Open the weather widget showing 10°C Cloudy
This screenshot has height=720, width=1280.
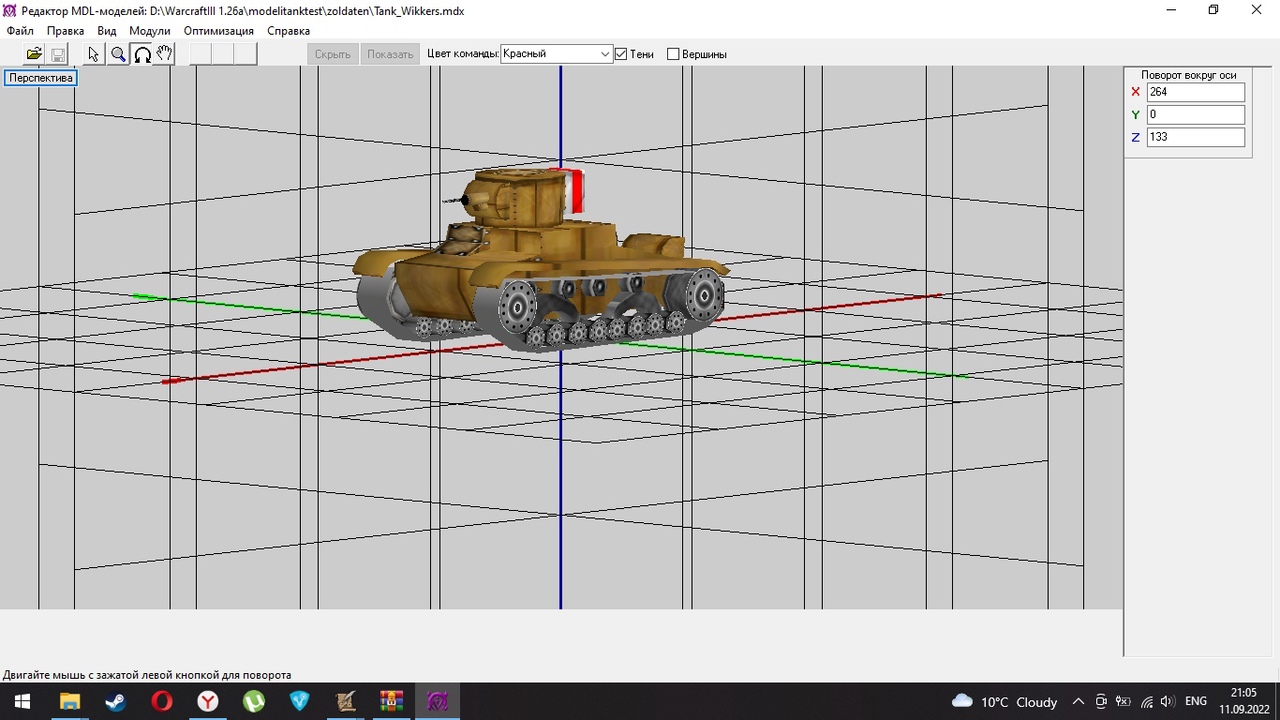click(x=1004, y=701)
